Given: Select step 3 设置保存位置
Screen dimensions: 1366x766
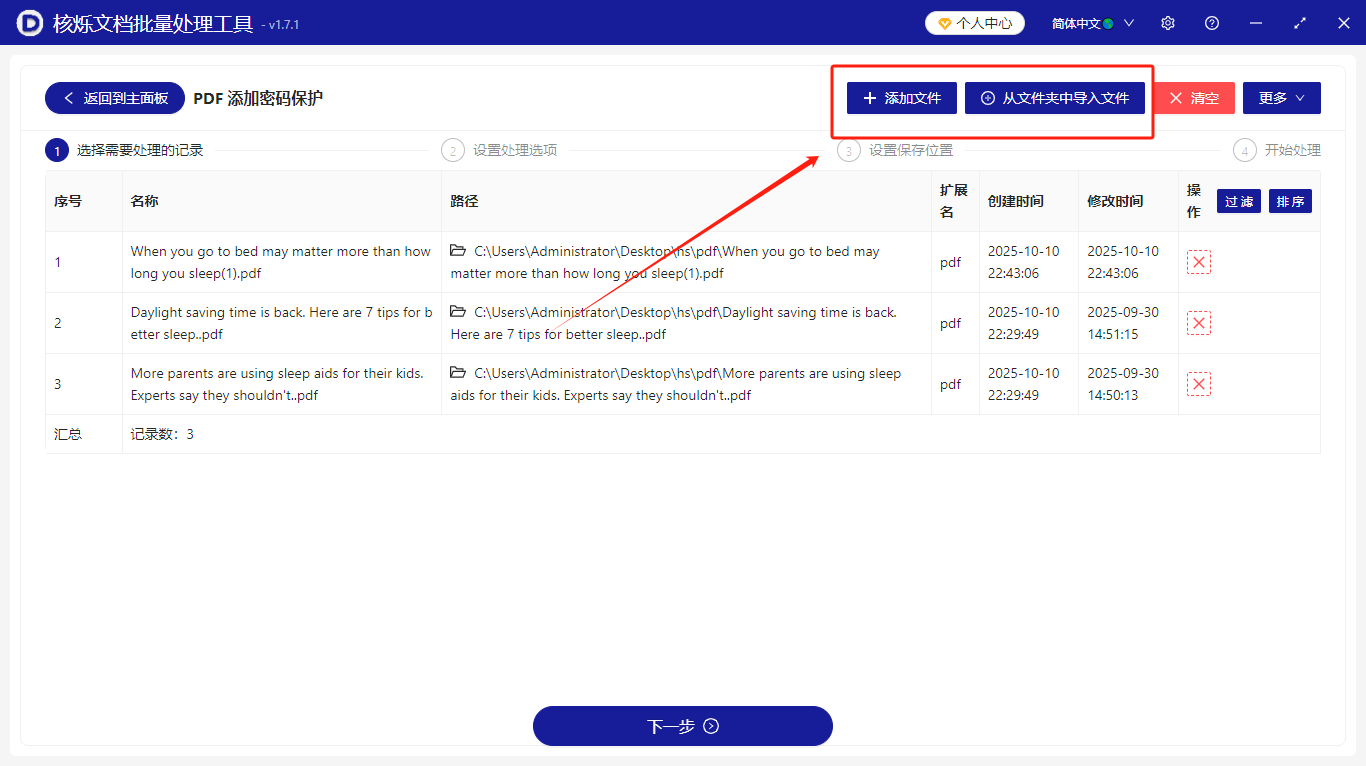Looking at the screenshot, I should click(x=910, y=149).
